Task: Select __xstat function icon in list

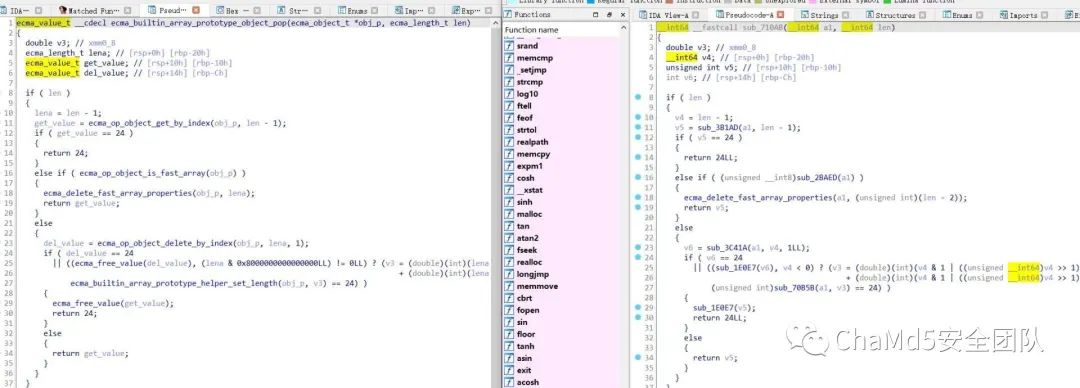Action: 510,190
